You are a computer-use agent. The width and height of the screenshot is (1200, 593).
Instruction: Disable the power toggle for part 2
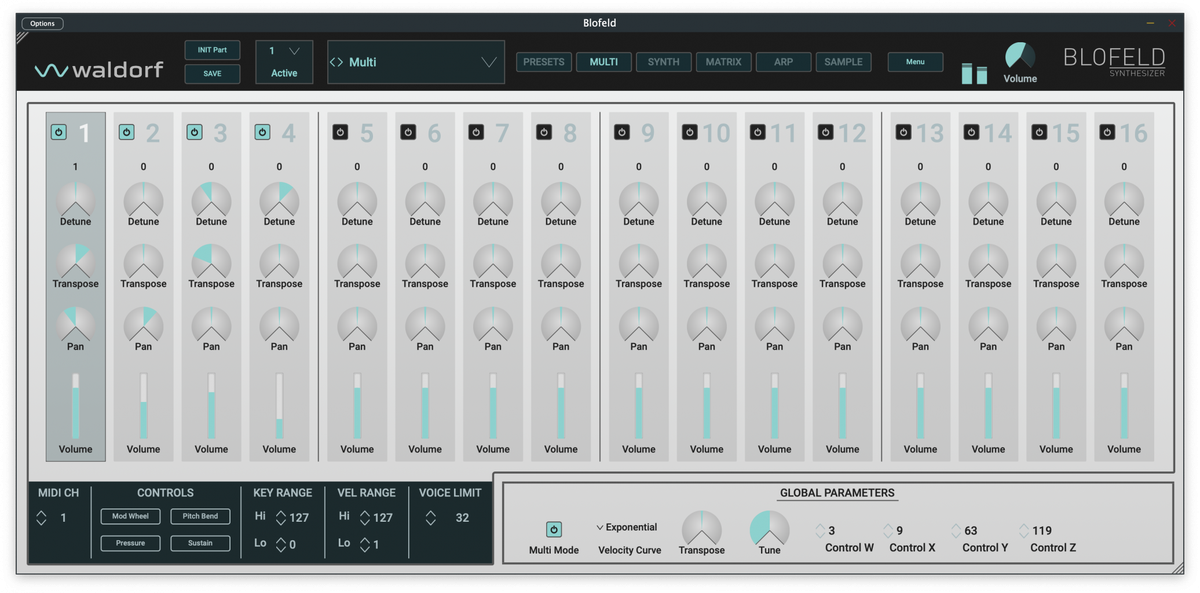[126, 132]
